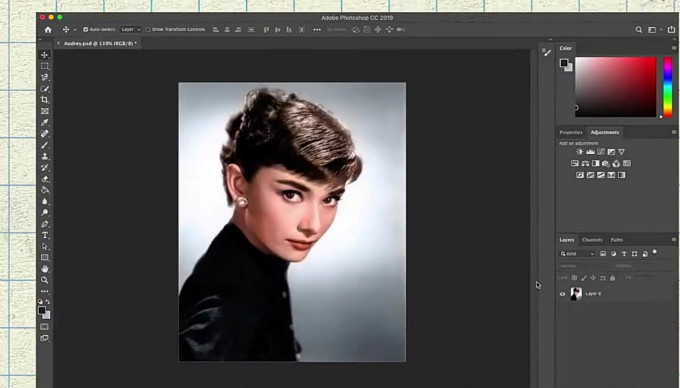Select the Healing Brush tool
This screenshot has height=388, width=680.
tap(45, 134)
